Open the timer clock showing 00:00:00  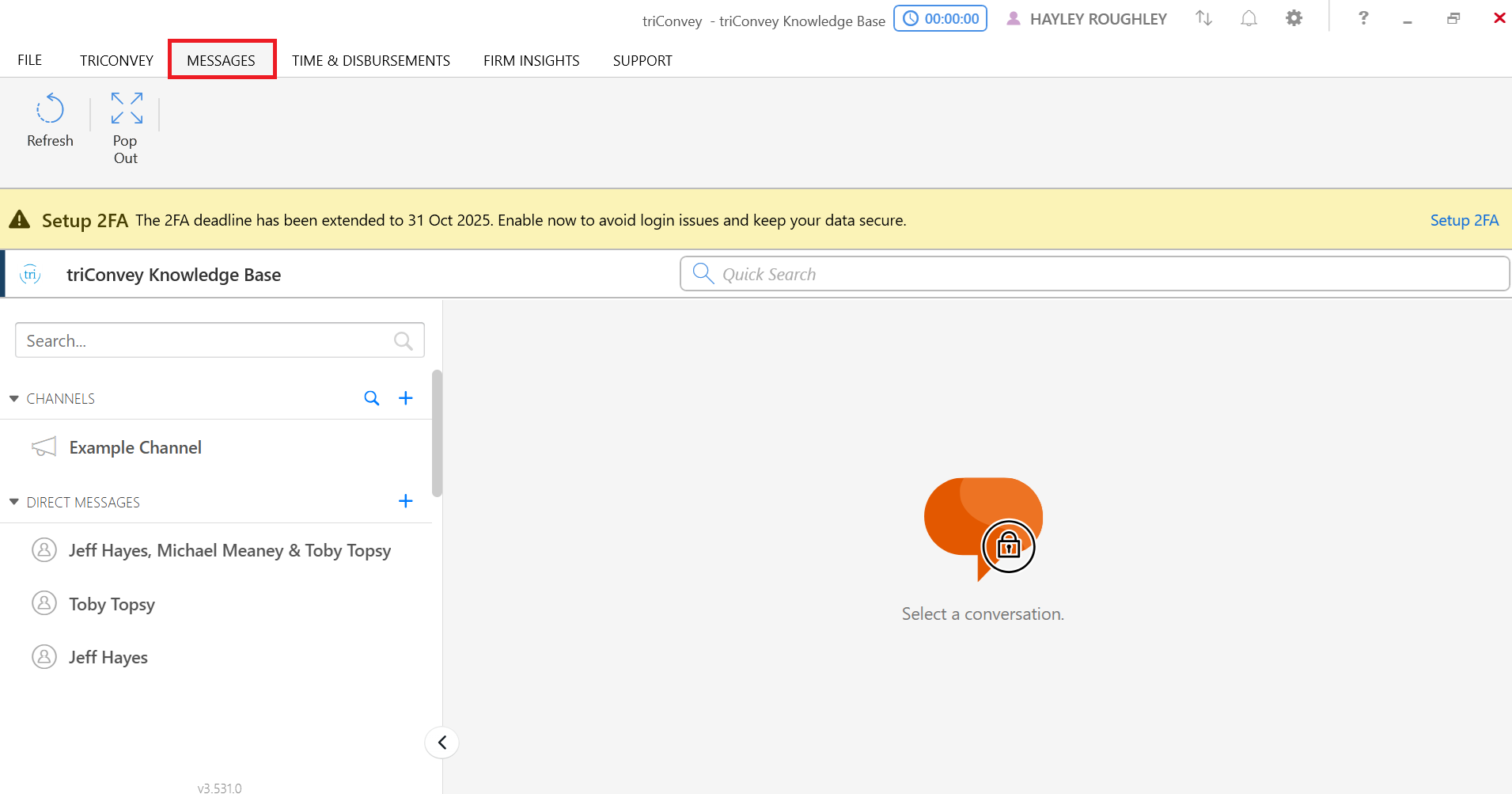[x=941, y=18]
